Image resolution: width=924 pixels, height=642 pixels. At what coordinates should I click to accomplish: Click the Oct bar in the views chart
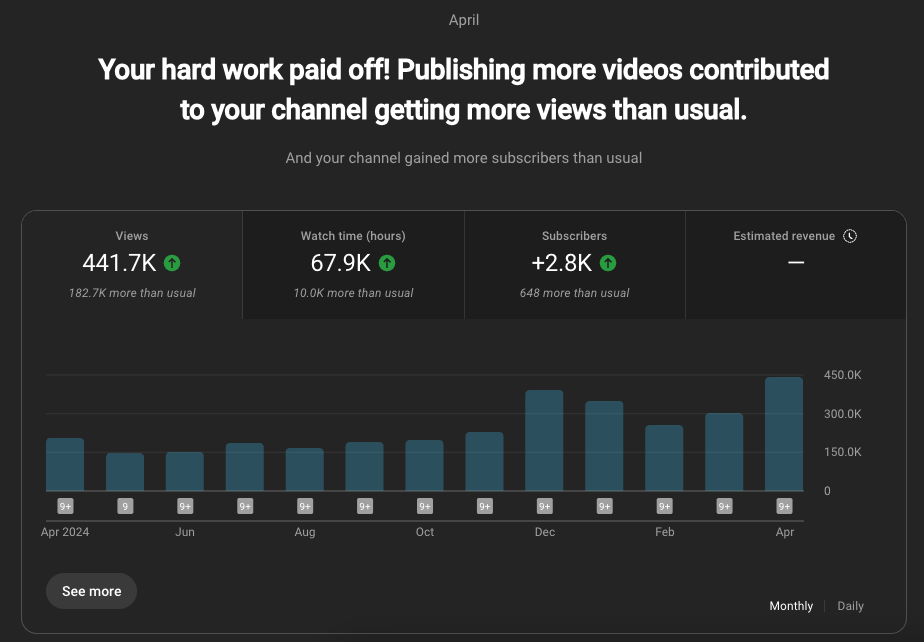[425, 465]
